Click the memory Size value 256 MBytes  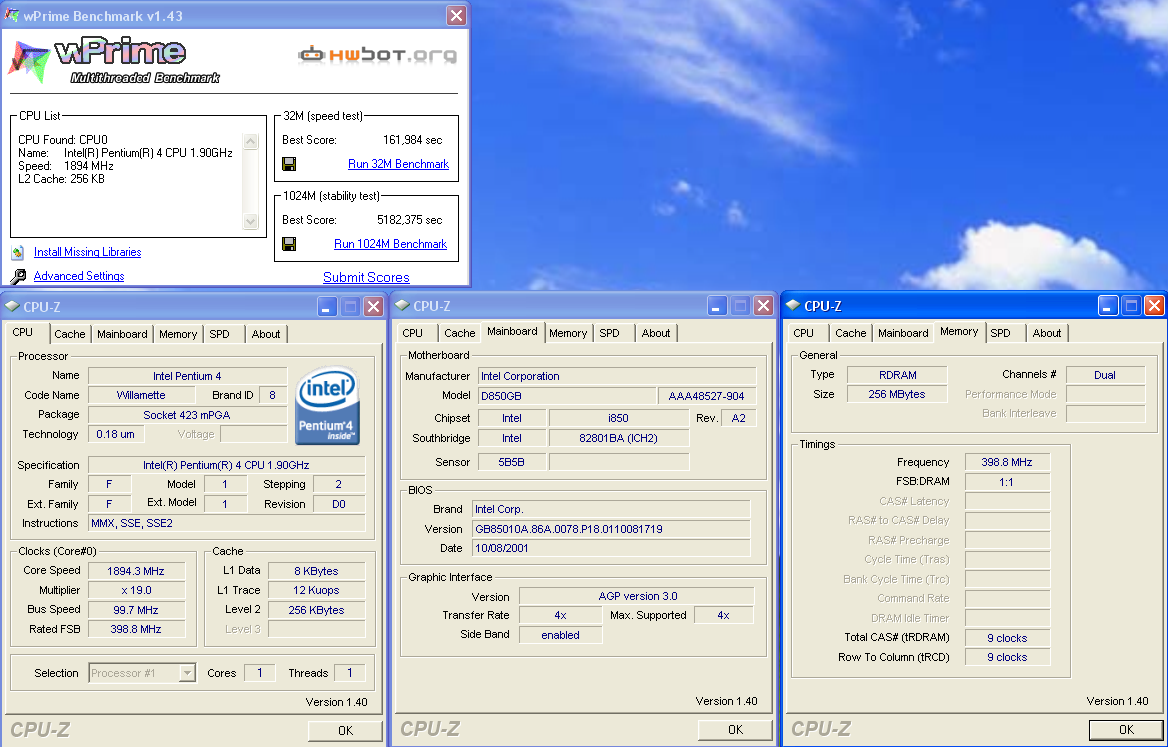pyautogui.click(x=898, y=395)
